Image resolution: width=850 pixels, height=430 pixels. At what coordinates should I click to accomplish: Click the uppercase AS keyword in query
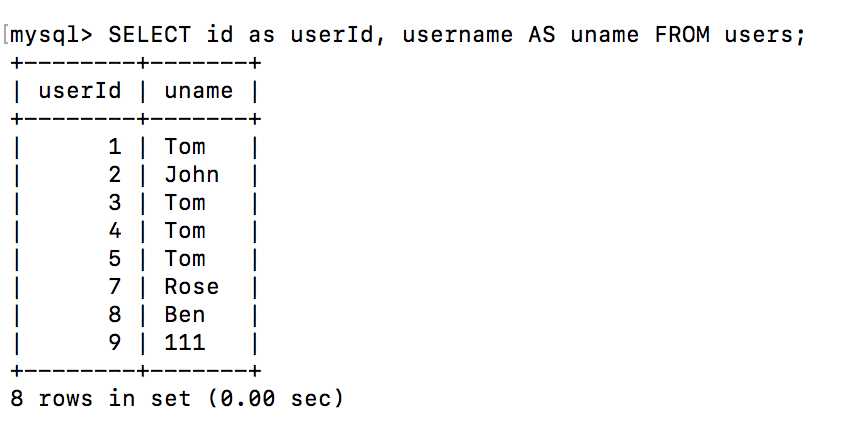point(541,34)
